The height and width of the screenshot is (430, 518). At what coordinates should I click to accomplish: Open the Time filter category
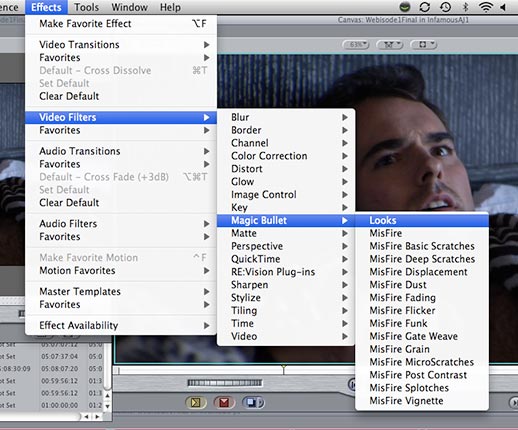(x=286, y=324)
